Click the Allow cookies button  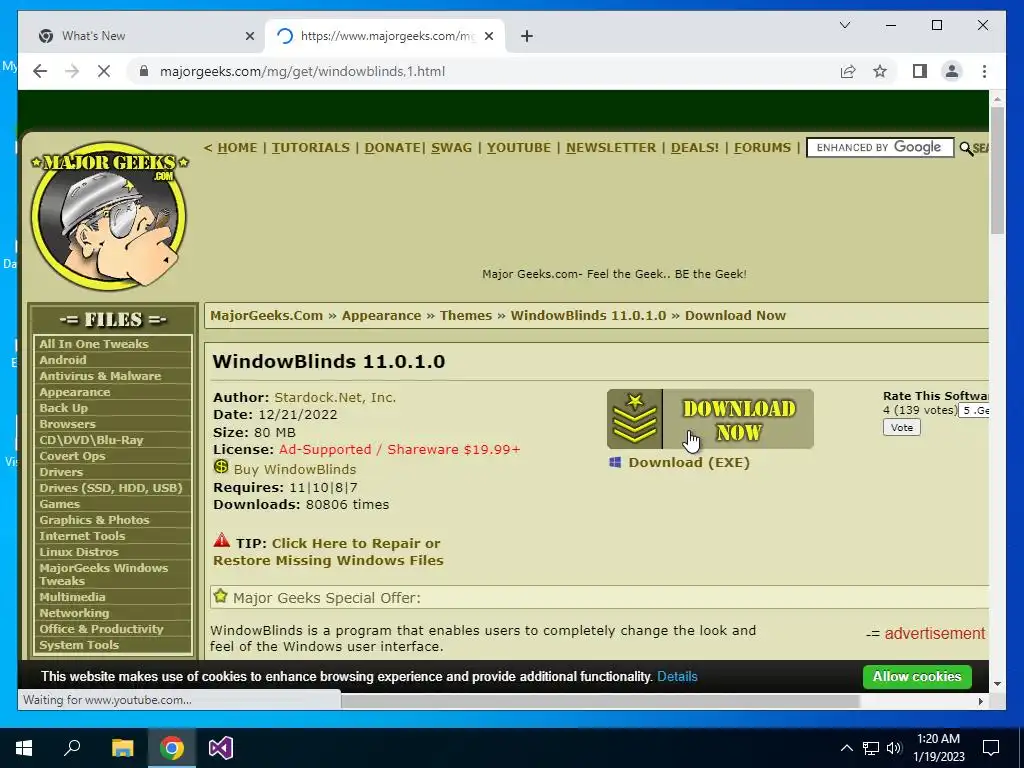[917, 677]
